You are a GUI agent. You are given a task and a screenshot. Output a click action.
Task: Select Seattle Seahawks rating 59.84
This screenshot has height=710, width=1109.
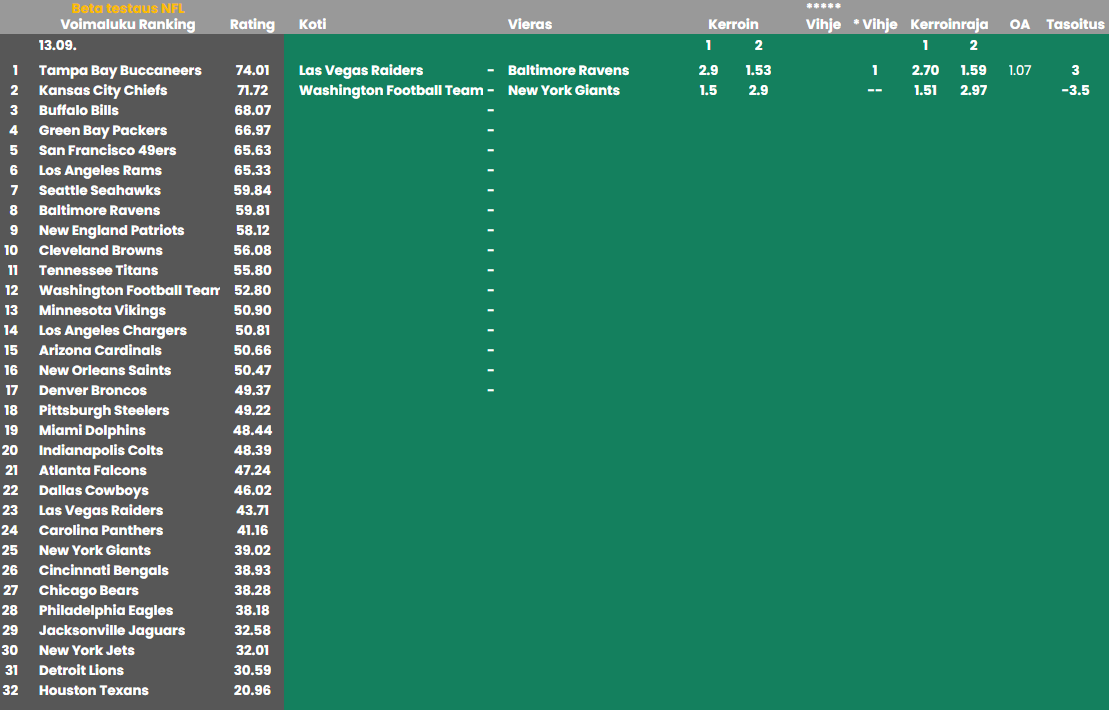(x=252, y=190)
